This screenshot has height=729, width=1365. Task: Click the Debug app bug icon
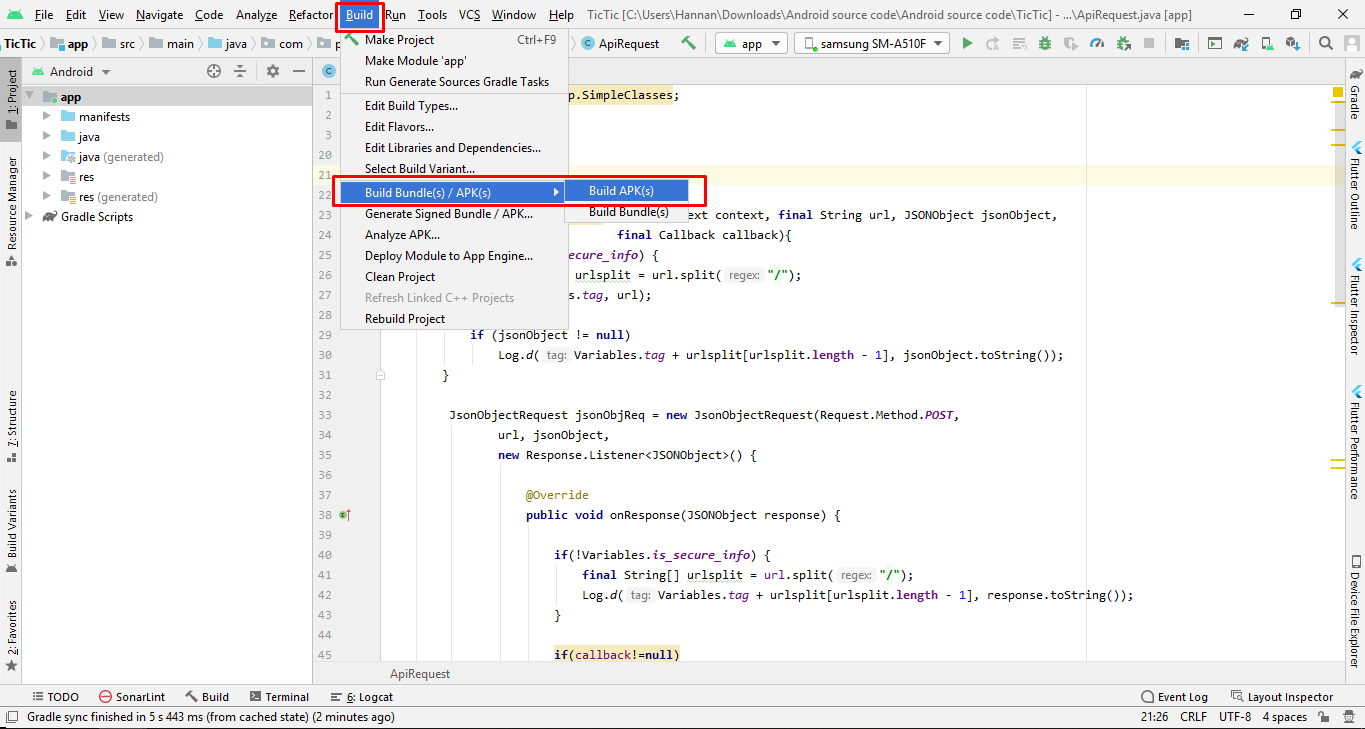(1045, 44)
